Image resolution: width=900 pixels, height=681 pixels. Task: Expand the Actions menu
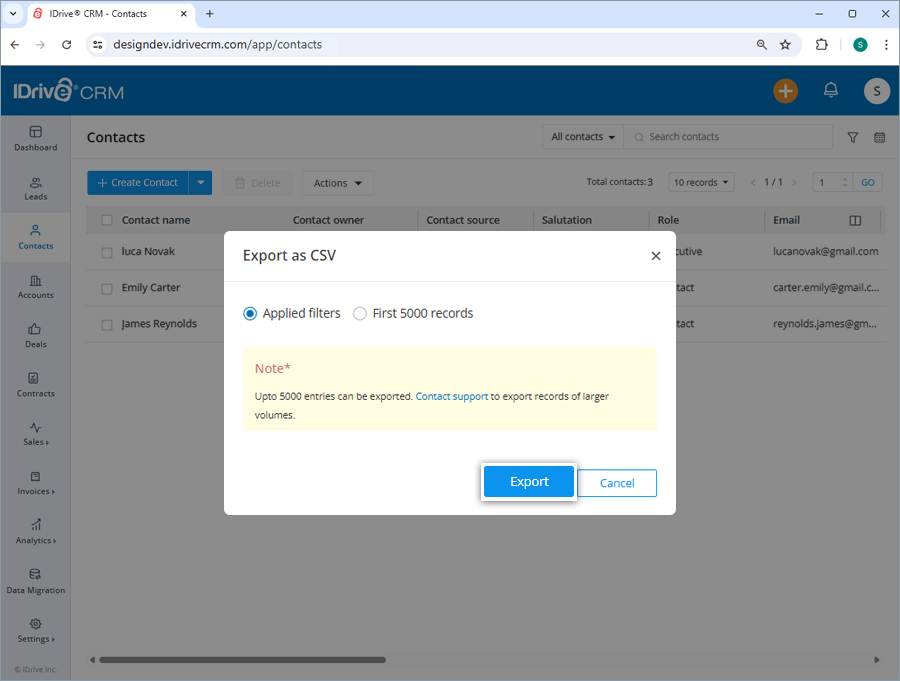tap(337, 183)
